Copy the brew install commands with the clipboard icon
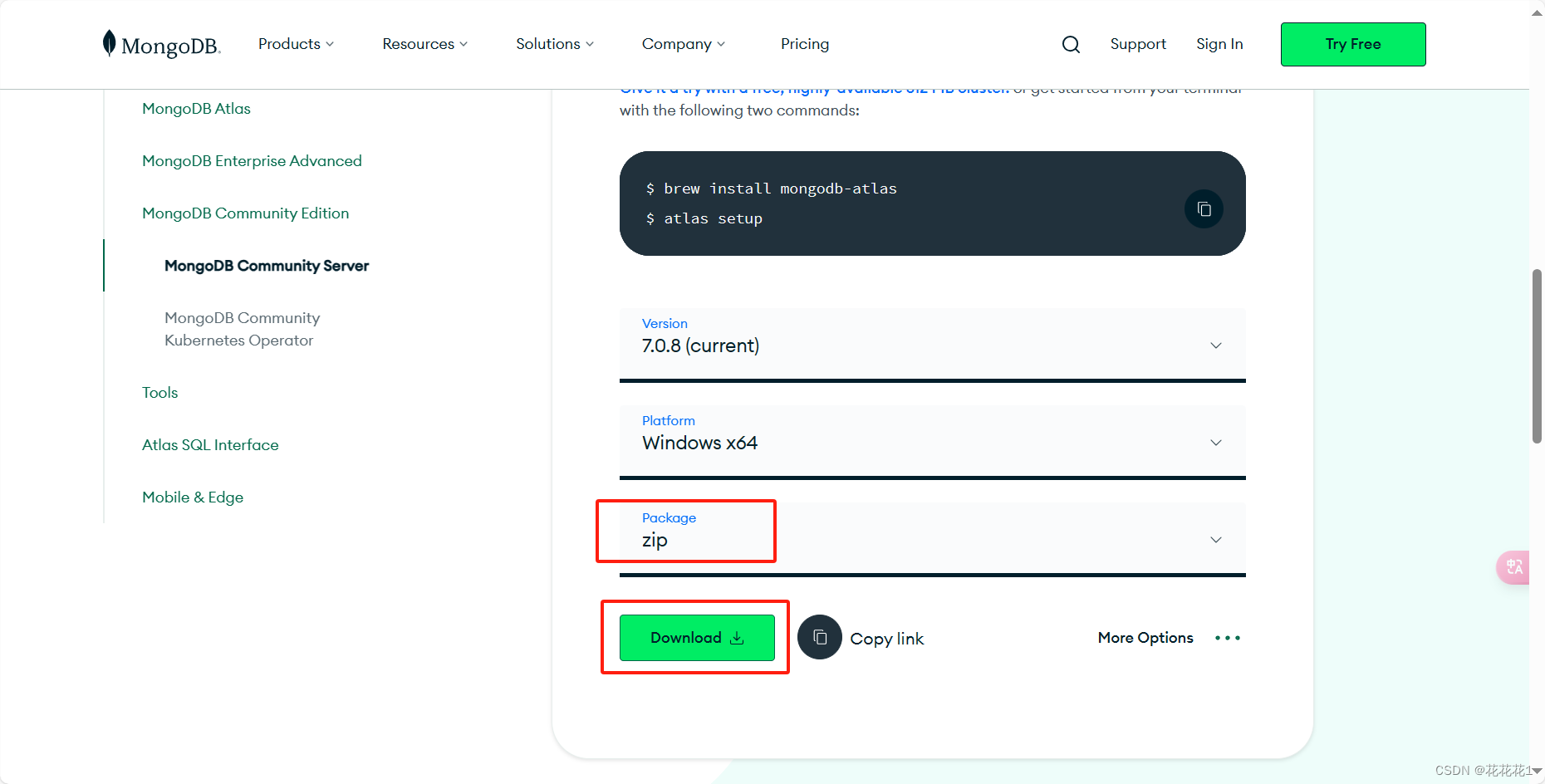The image size is (1545, 784). coord(1204,209)
